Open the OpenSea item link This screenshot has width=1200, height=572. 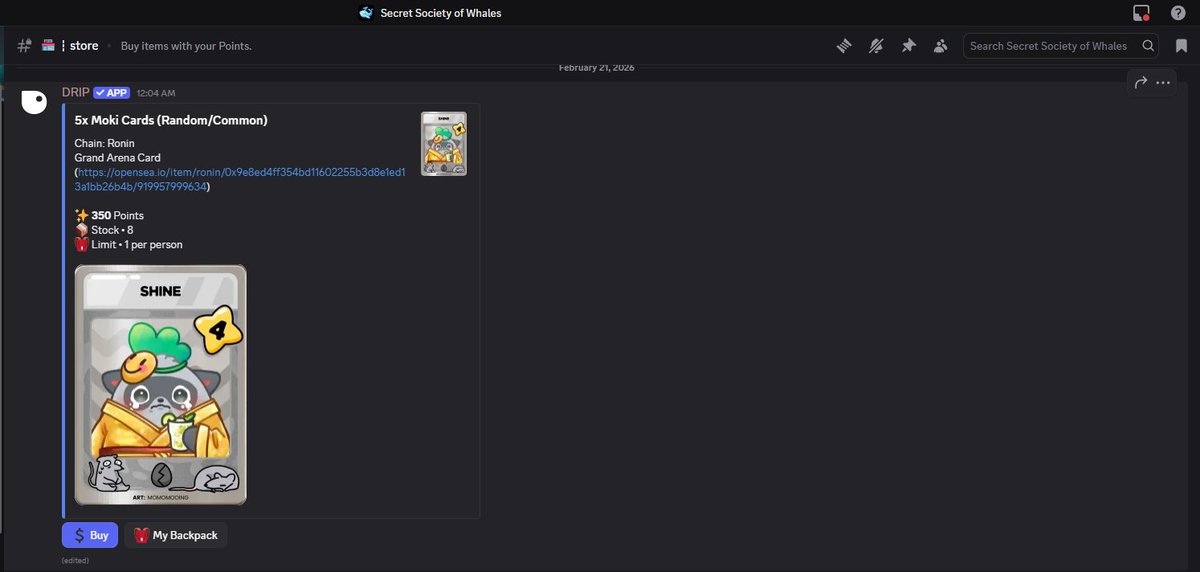pyautogui.click(x=240, y=179)
